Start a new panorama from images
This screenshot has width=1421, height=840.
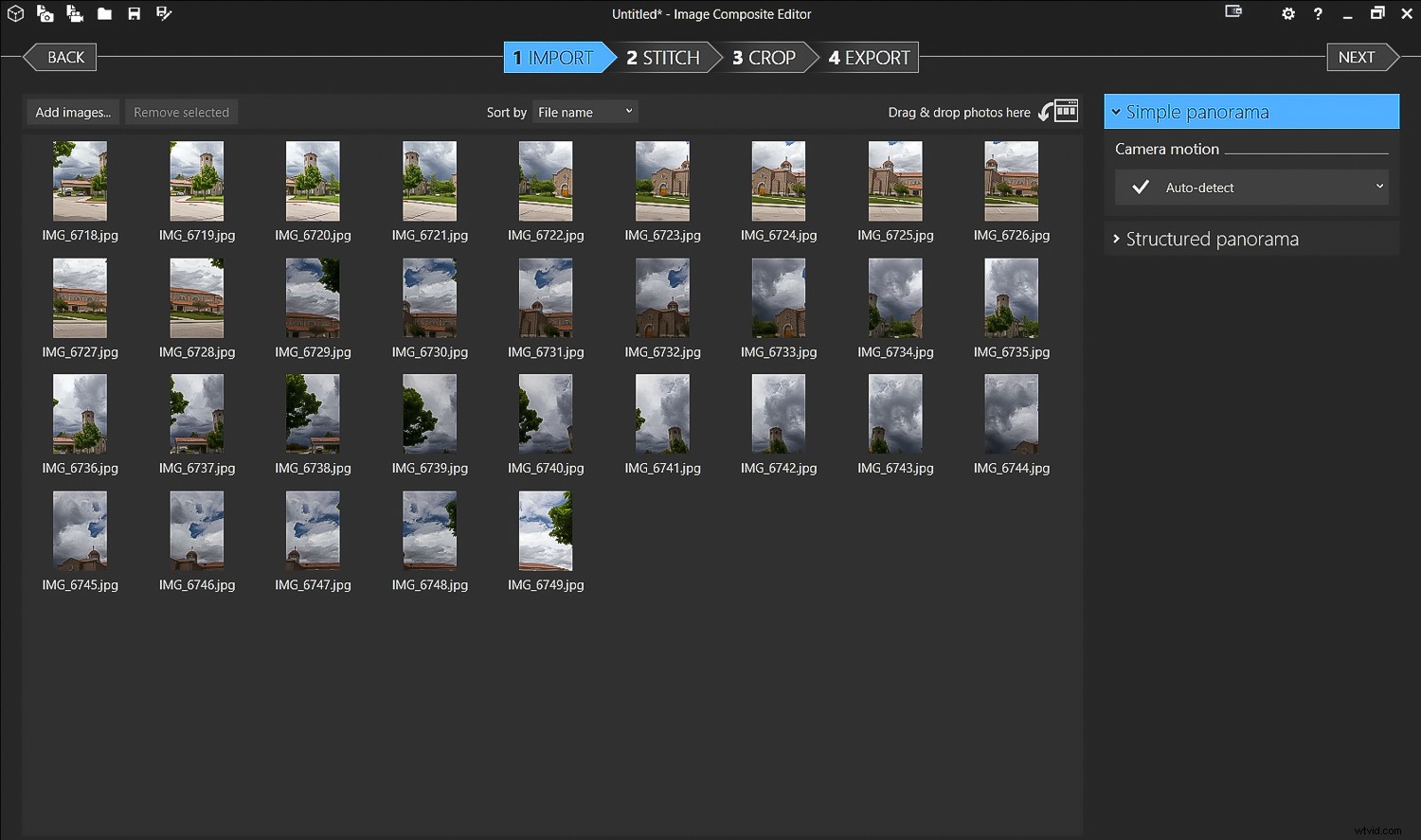45,13
